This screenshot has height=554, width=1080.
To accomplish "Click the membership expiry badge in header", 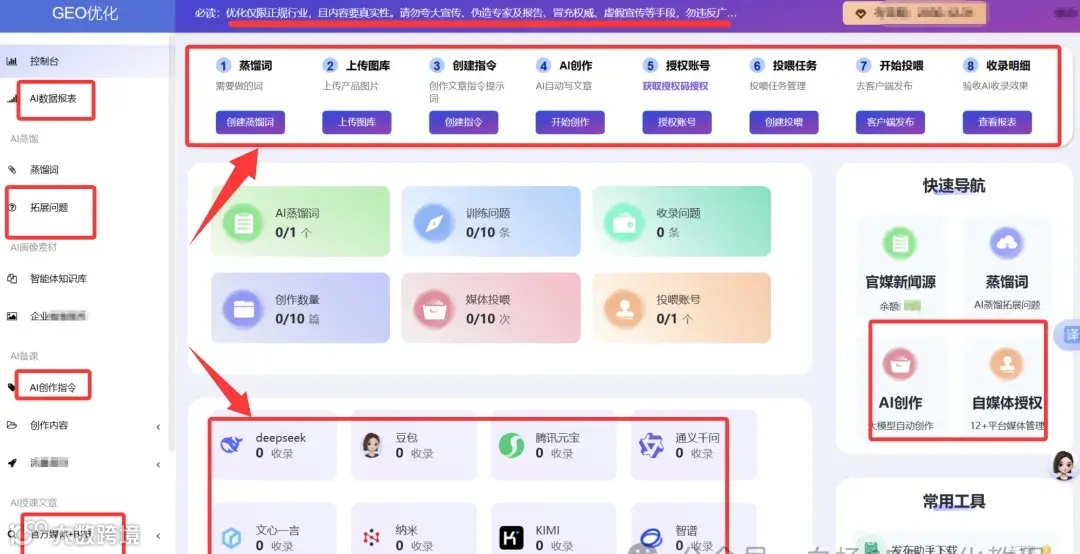I will [x=913, y=12].
